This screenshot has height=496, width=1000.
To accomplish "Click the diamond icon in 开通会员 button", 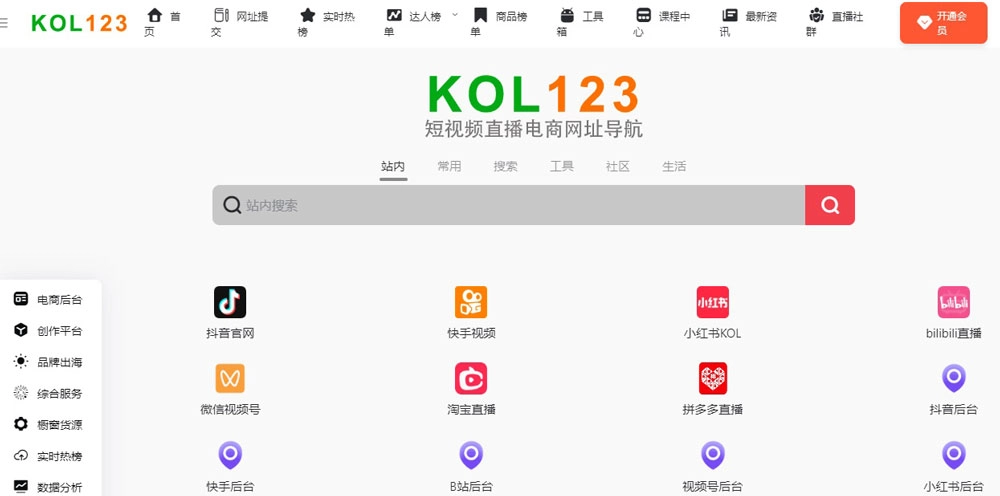I will pyautogui.click(x=924, y=23).
